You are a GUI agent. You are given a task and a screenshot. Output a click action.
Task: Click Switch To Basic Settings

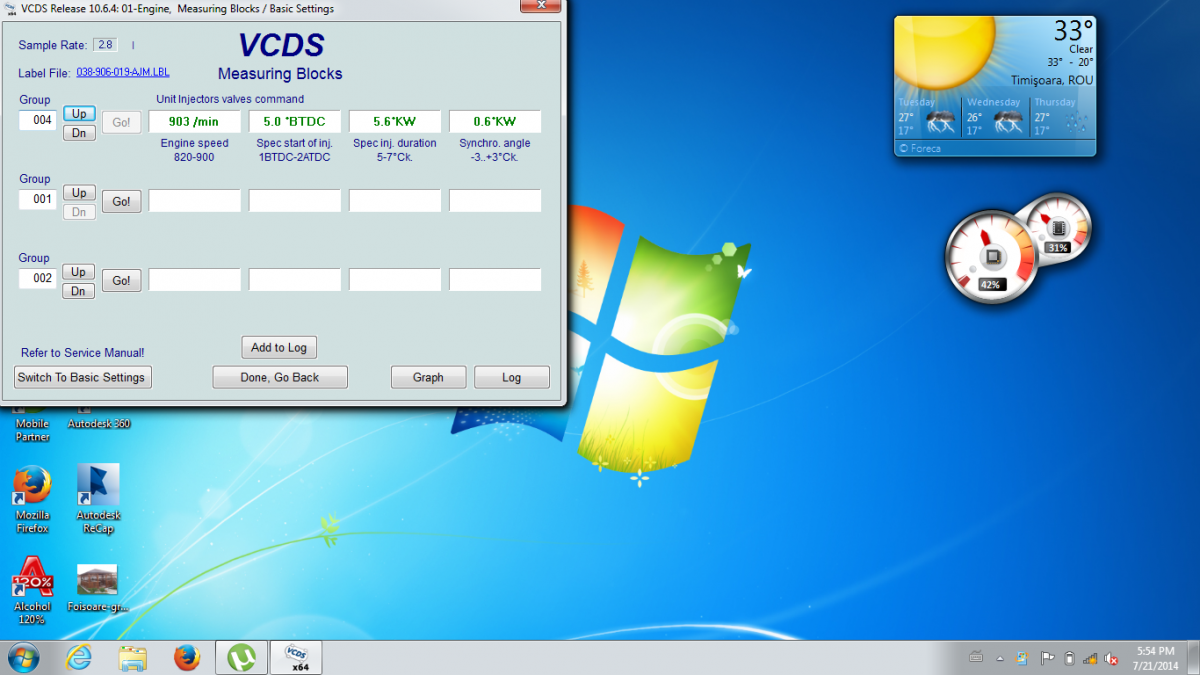click(x=83, y=377)
